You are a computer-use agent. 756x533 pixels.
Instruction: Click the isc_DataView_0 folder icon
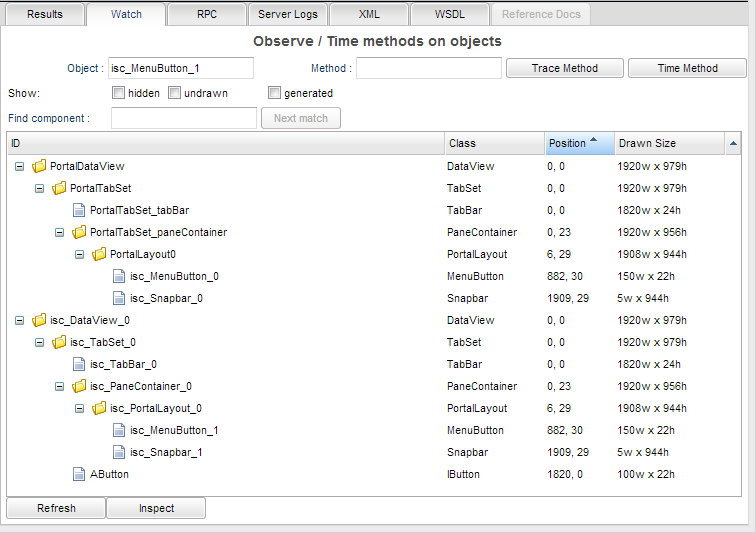39,320
